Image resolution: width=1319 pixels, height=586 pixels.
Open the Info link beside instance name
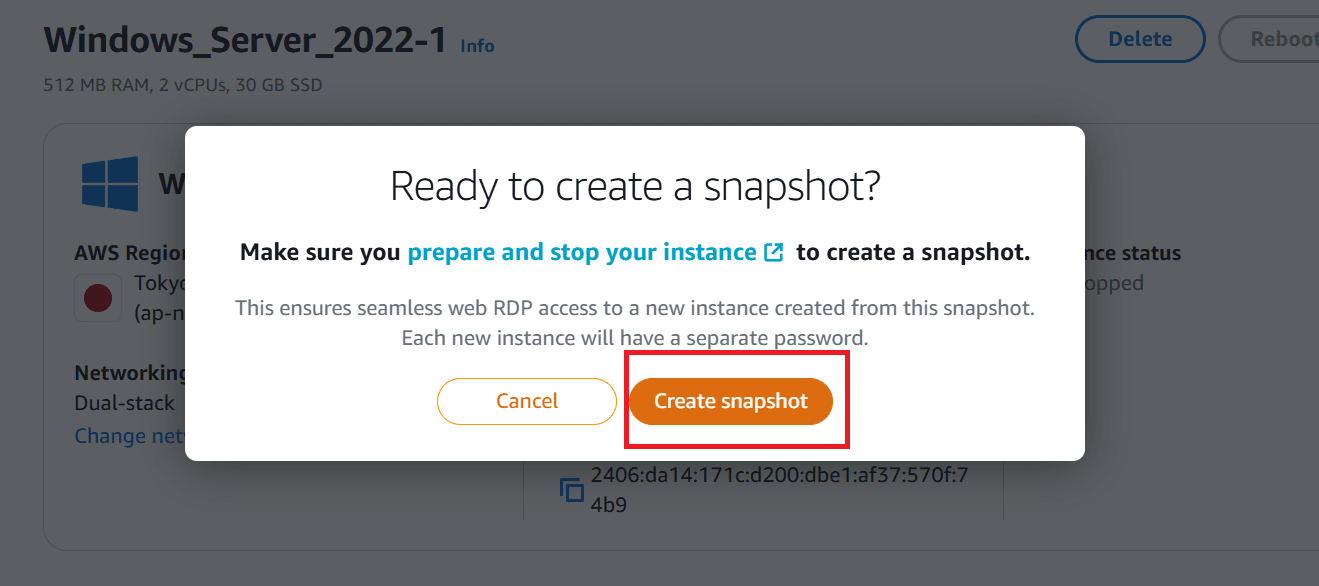pos(477,46)
